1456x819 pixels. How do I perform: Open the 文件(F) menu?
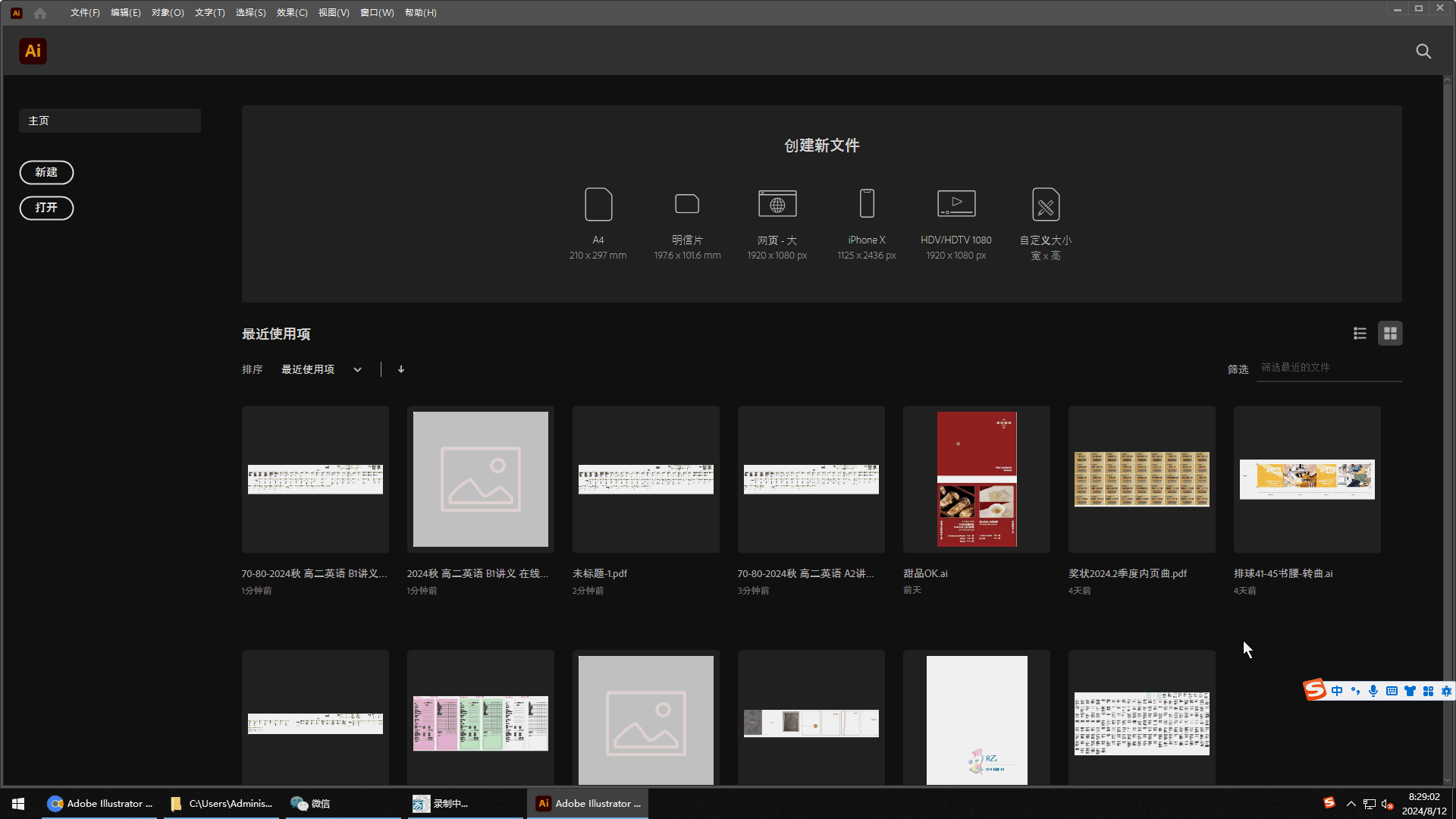tap(85, 13)
